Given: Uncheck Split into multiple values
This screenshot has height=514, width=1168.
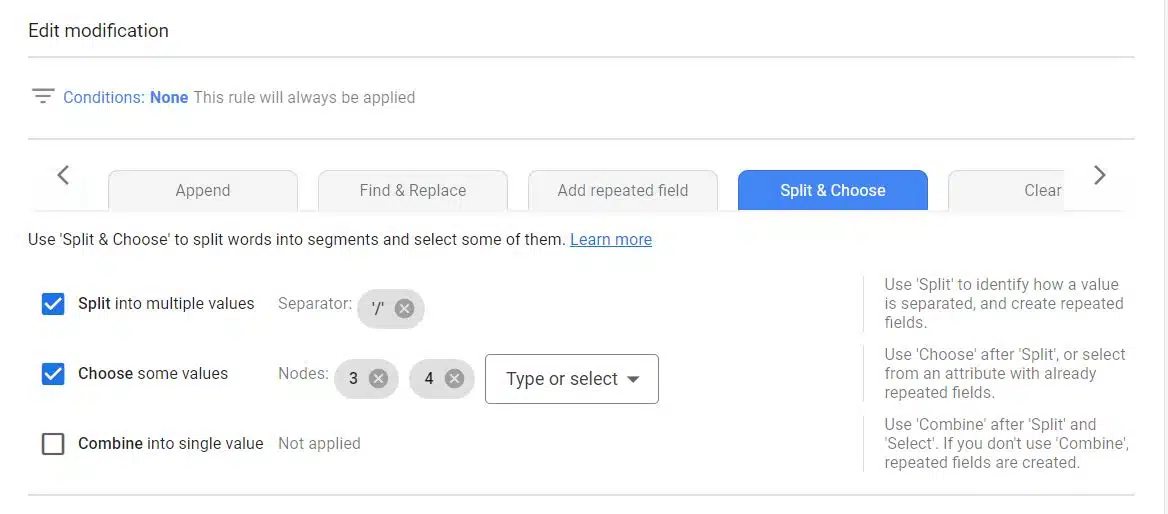Looking at the screenshot, I should coord(53,304).
